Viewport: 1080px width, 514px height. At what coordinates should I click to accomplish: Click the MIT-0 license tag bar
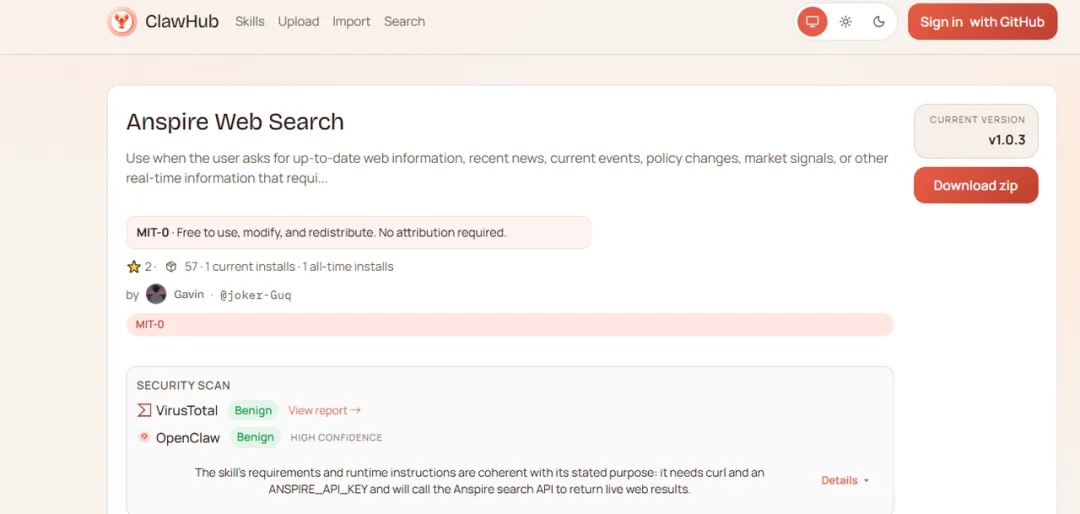coord(510,325)
